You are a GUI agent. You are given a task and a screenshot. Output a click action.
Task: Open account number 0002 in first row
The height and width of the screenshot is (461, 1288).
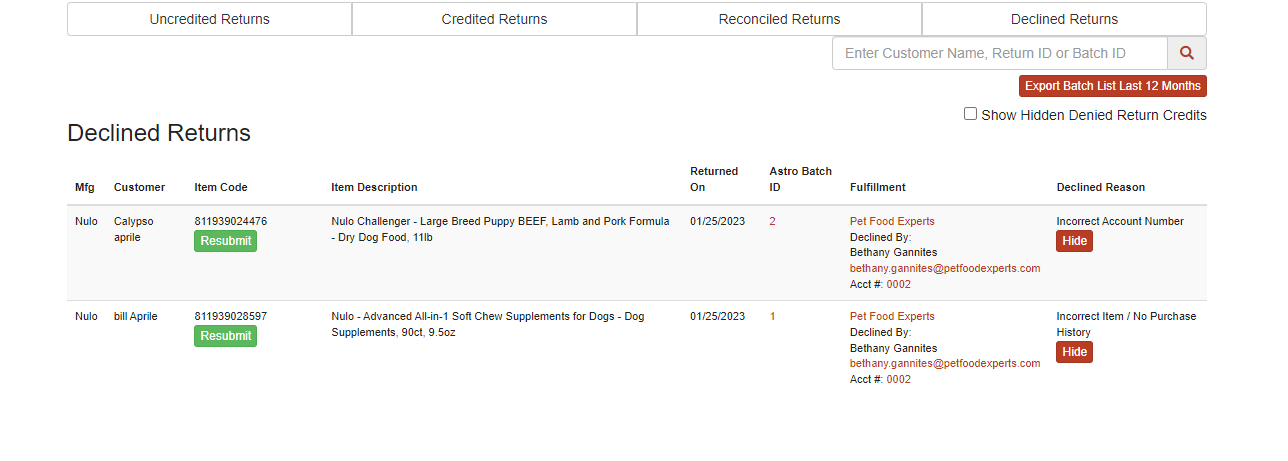[x=899, y=285]
